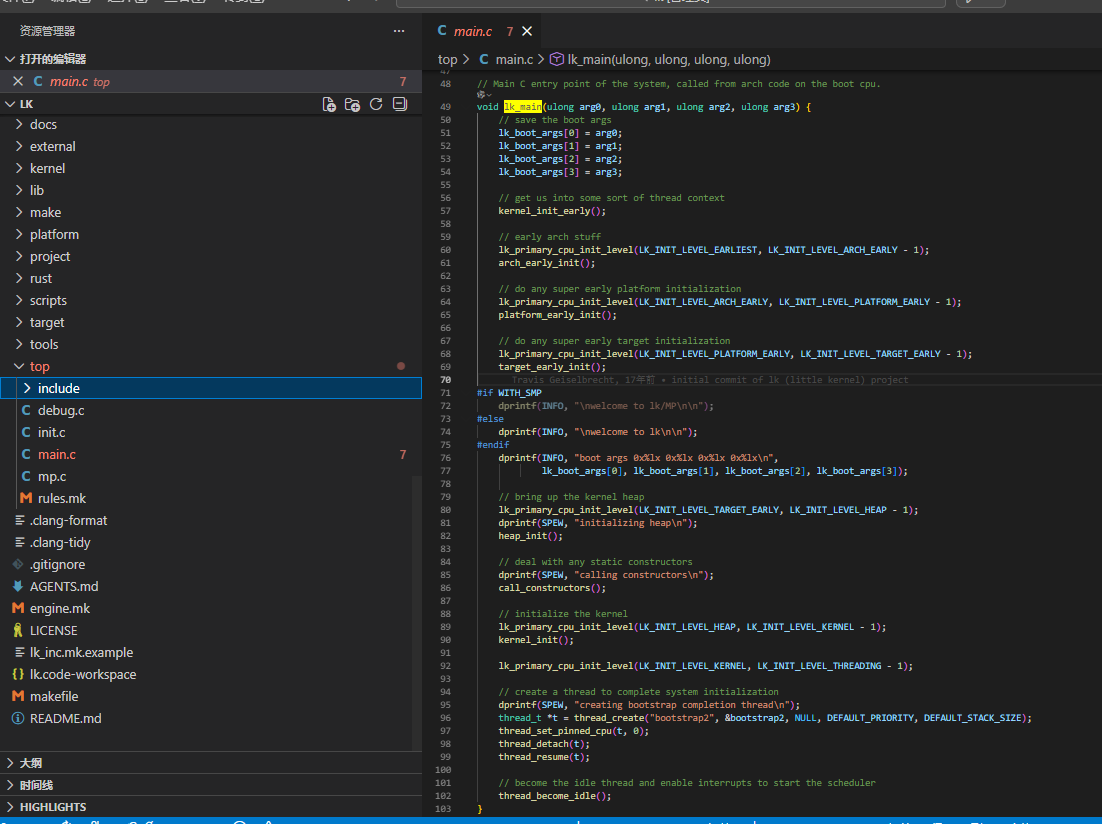This screenshot has height=824, width=1102.
Task: Refresh the LK explorer tree
Action: [x=376, y=104]
